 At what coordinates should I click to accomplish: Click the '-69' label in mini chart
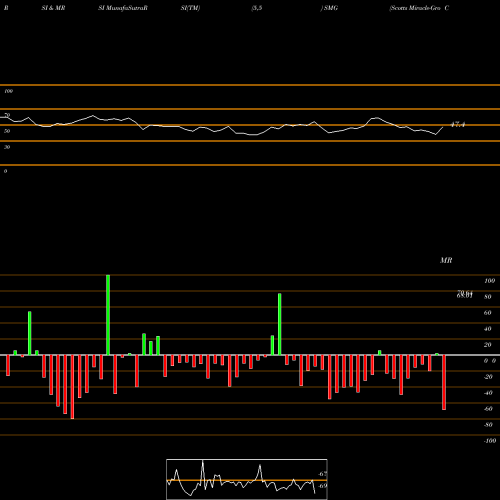coord(323,486)
